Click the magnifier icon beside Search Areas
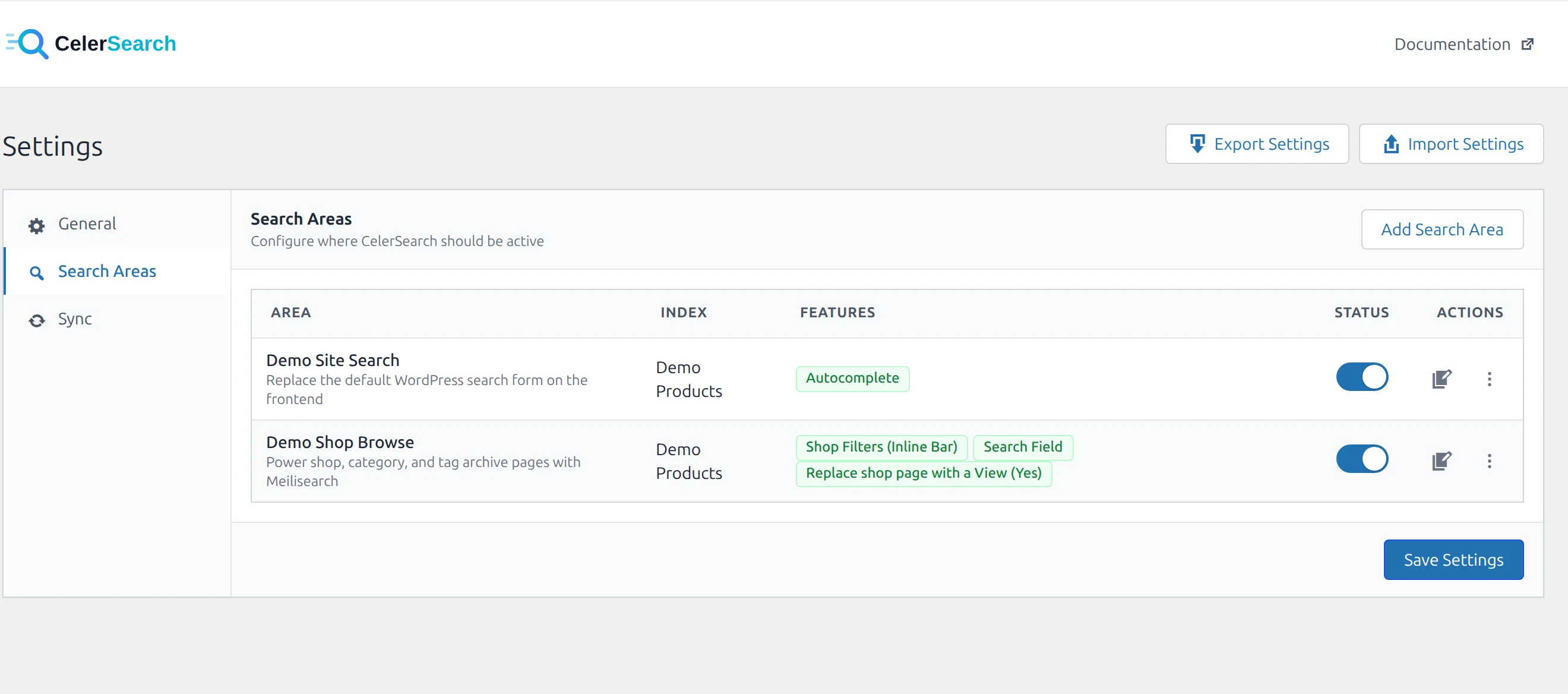The width and height of the screenshot is (1568, 694). coord(36,273)
